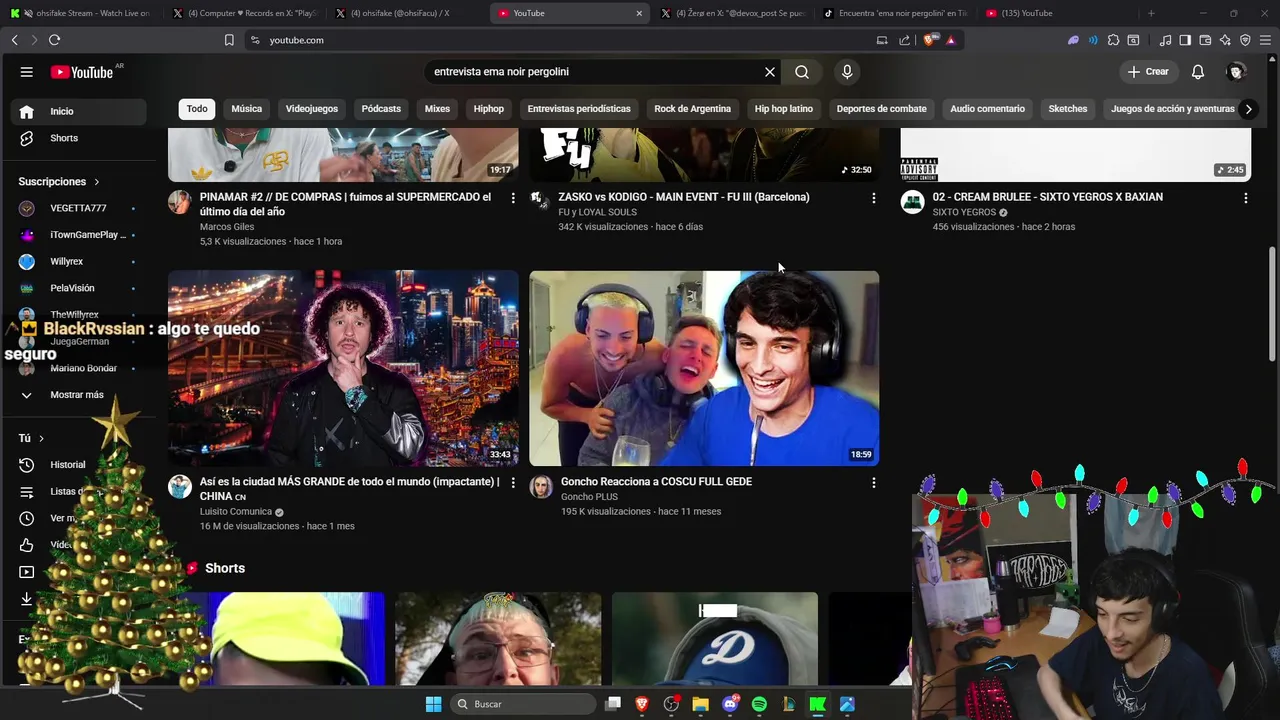
Task: Bookmark this page in address bar
Action: (229, 40)
